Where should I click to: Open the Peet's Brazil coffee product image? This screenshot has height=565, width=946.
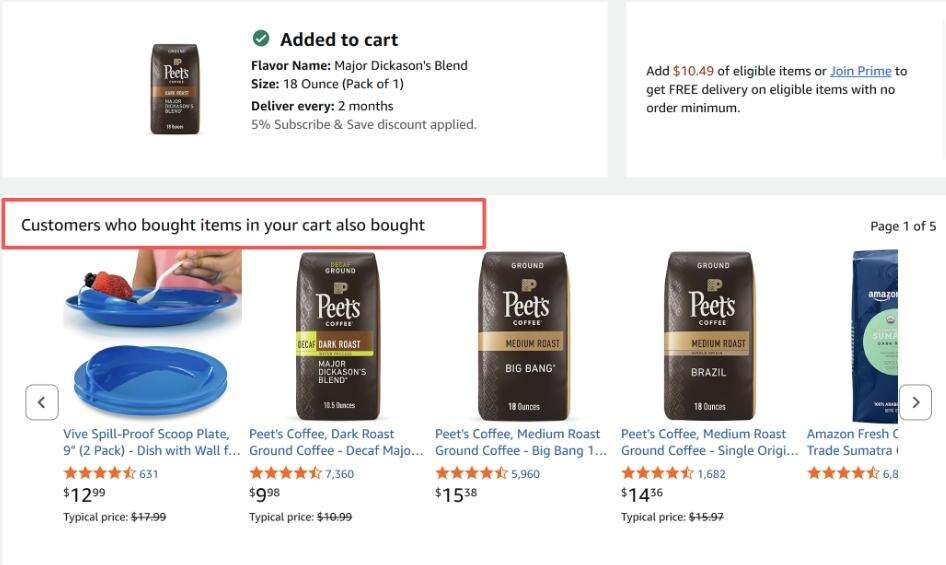pos(710,336)
